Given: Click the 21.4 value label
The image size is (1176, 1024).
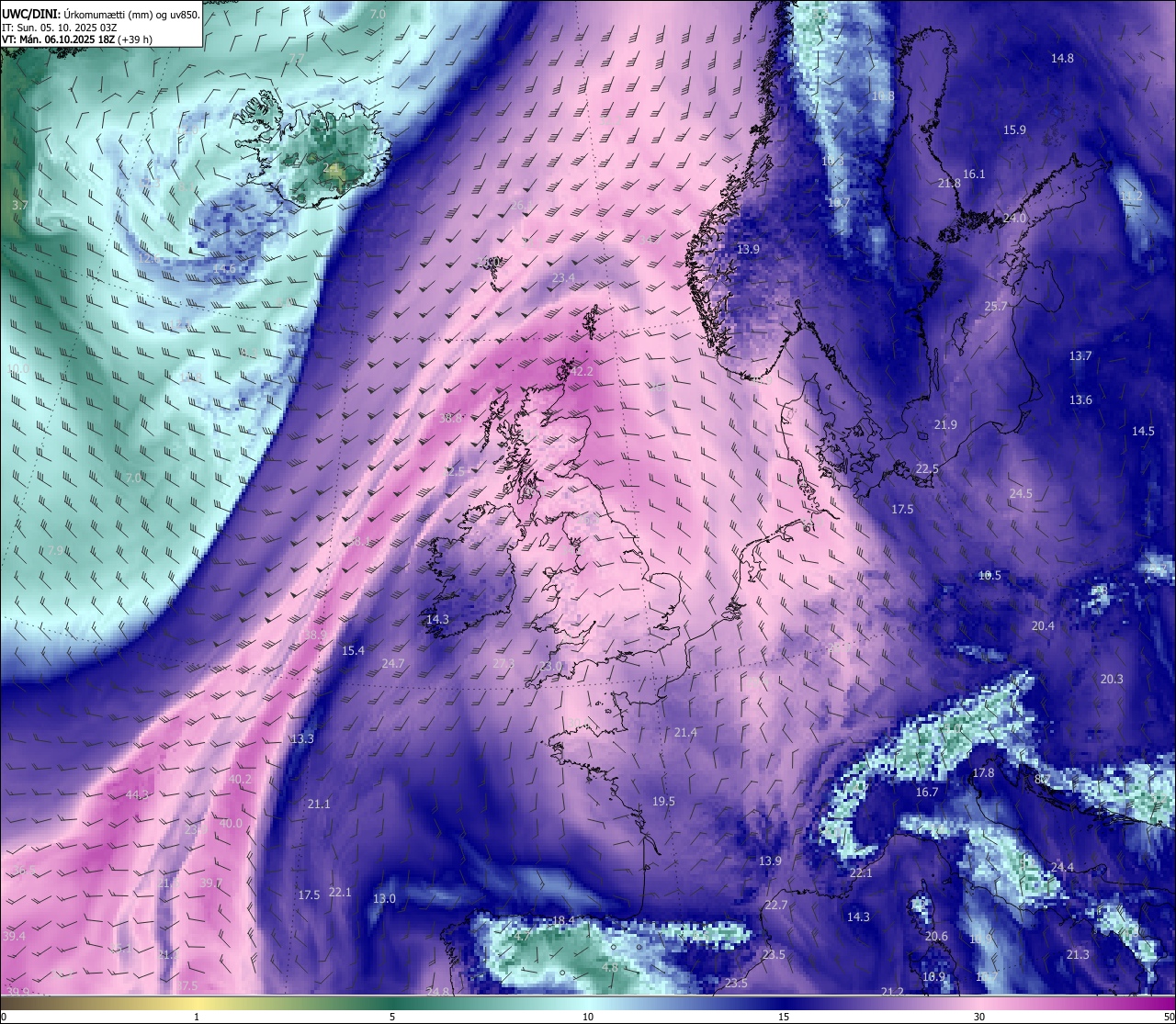Looking at the screenshot, I should [x=685, y=732].
